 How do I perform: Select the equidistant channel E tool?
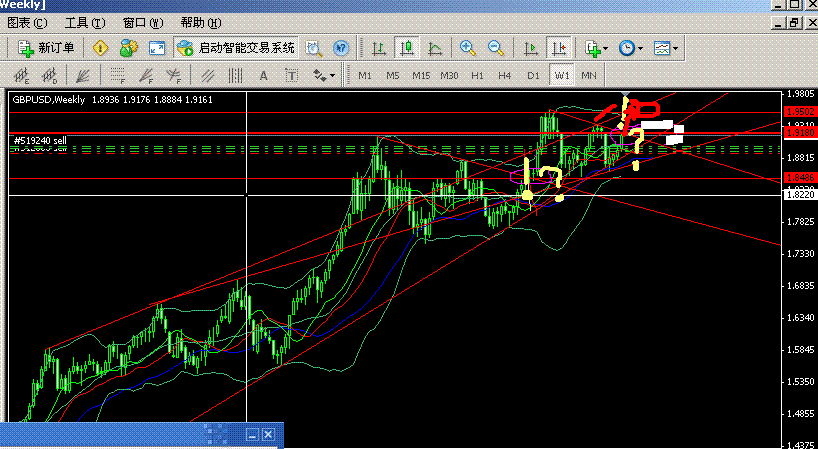(x=21, y=76)
